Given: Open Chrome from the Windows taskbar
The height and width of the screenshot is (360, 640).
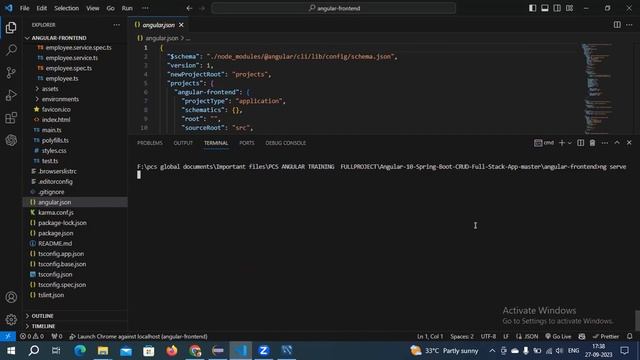Looking at the screenshot, I should tap(195, 350).
